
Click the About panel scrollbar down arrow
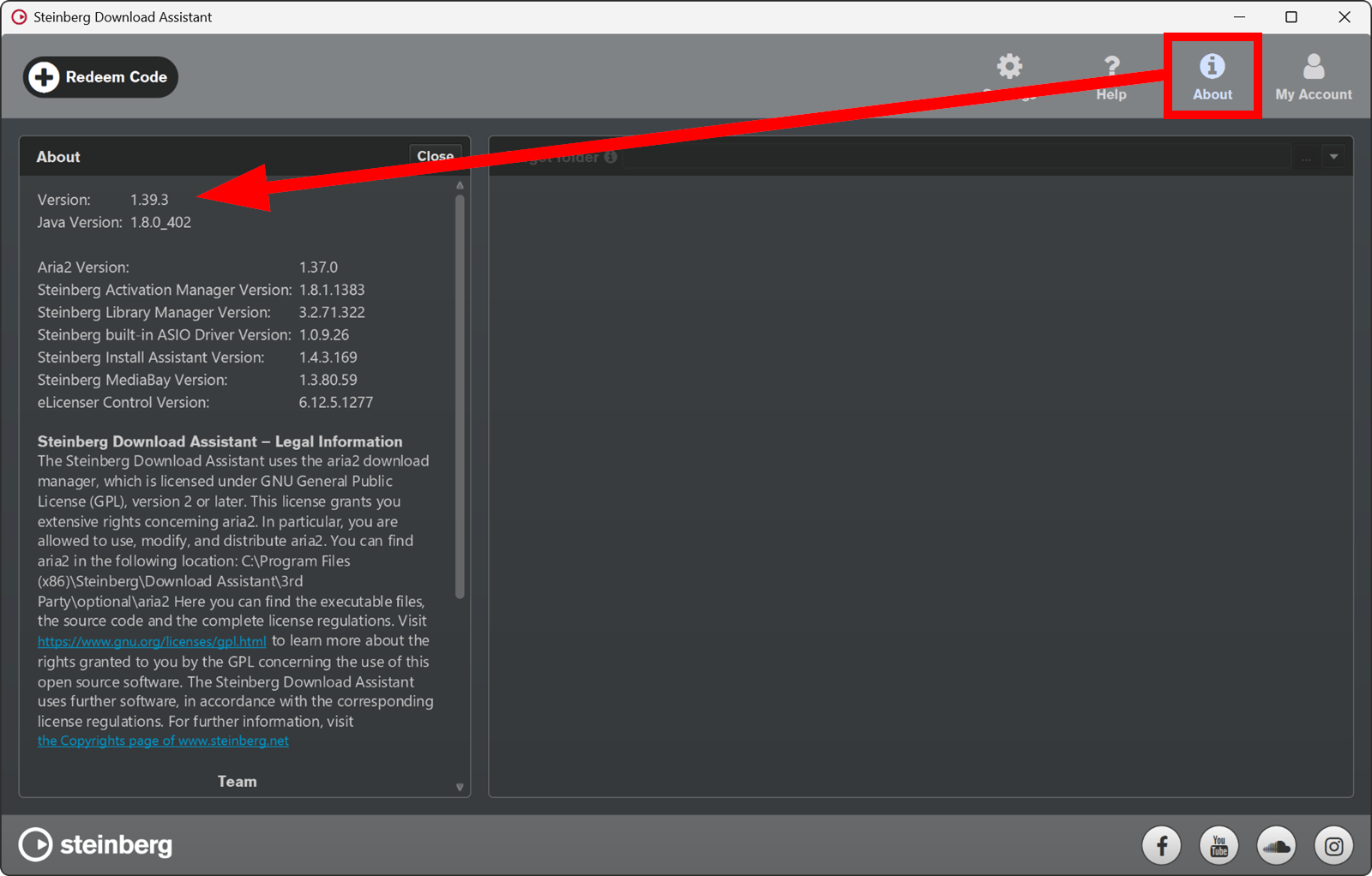tap(460, 787)
